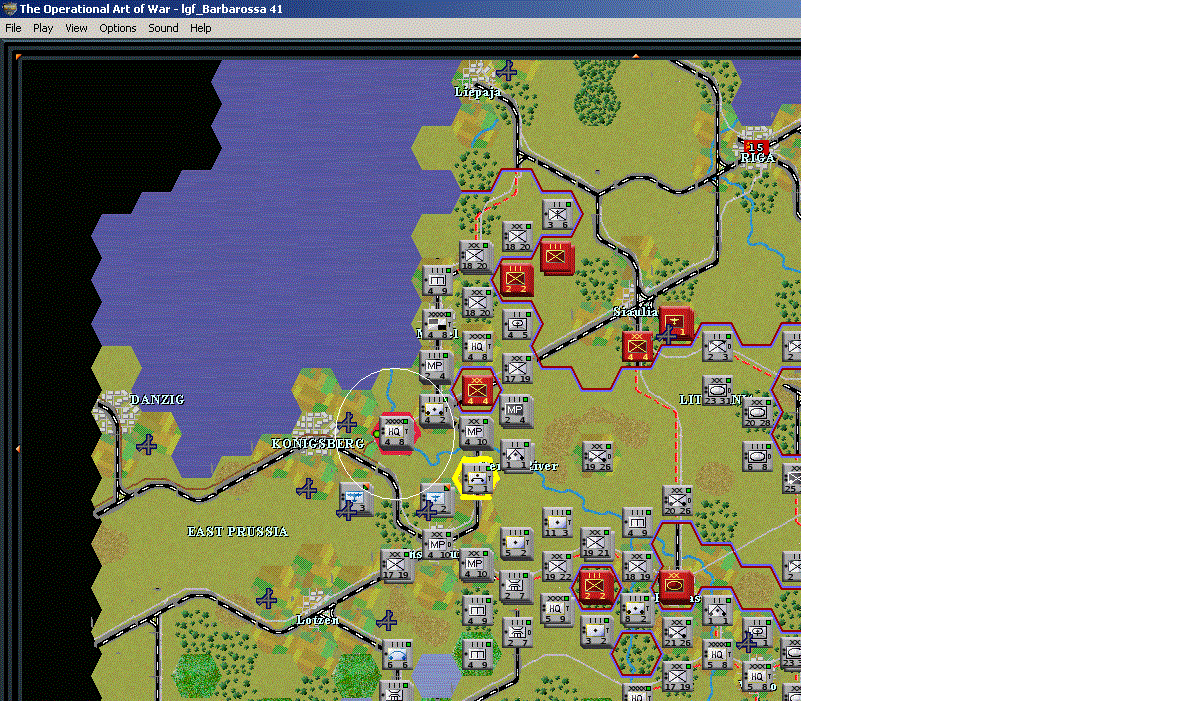This screenshot has width=1202, height=702.
Task: Select the 19 26 division counter
Action: (x=597, y=456)
